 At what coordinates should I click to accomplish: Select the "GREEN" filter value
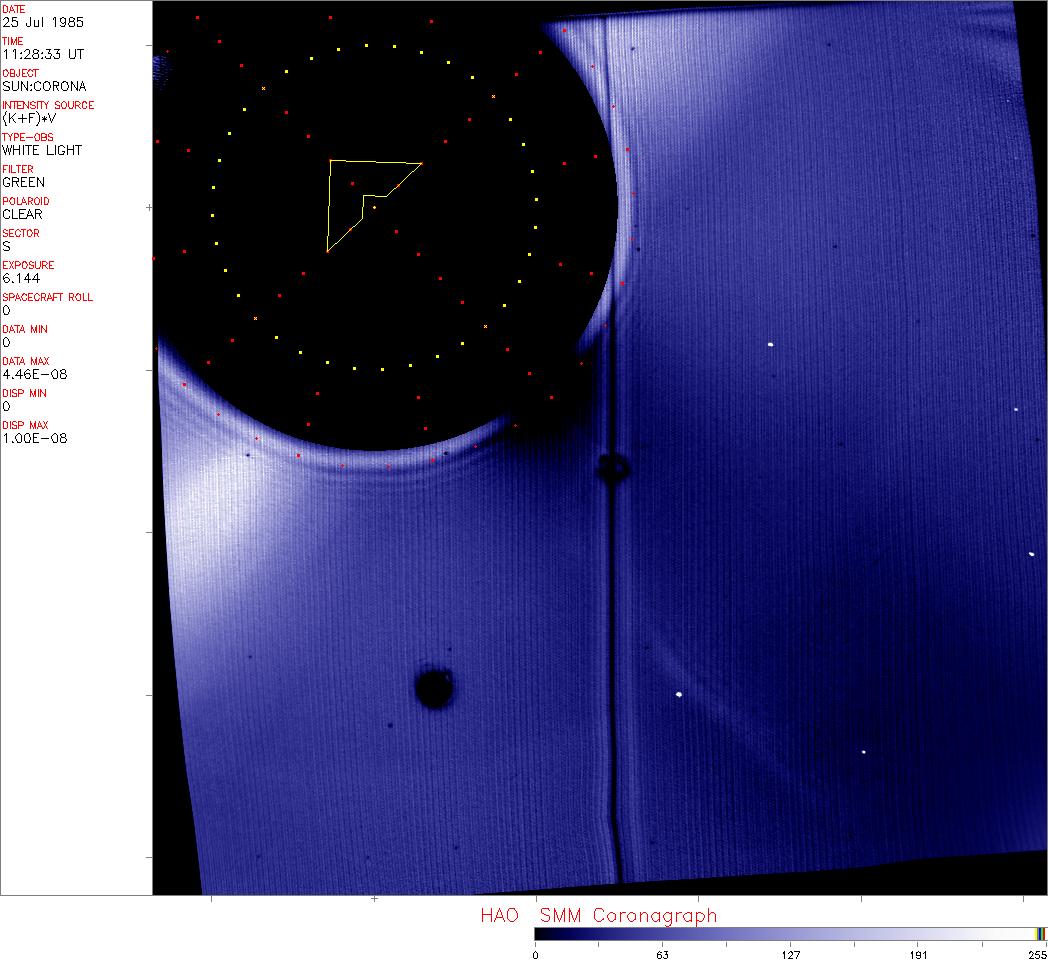[23, 182]
